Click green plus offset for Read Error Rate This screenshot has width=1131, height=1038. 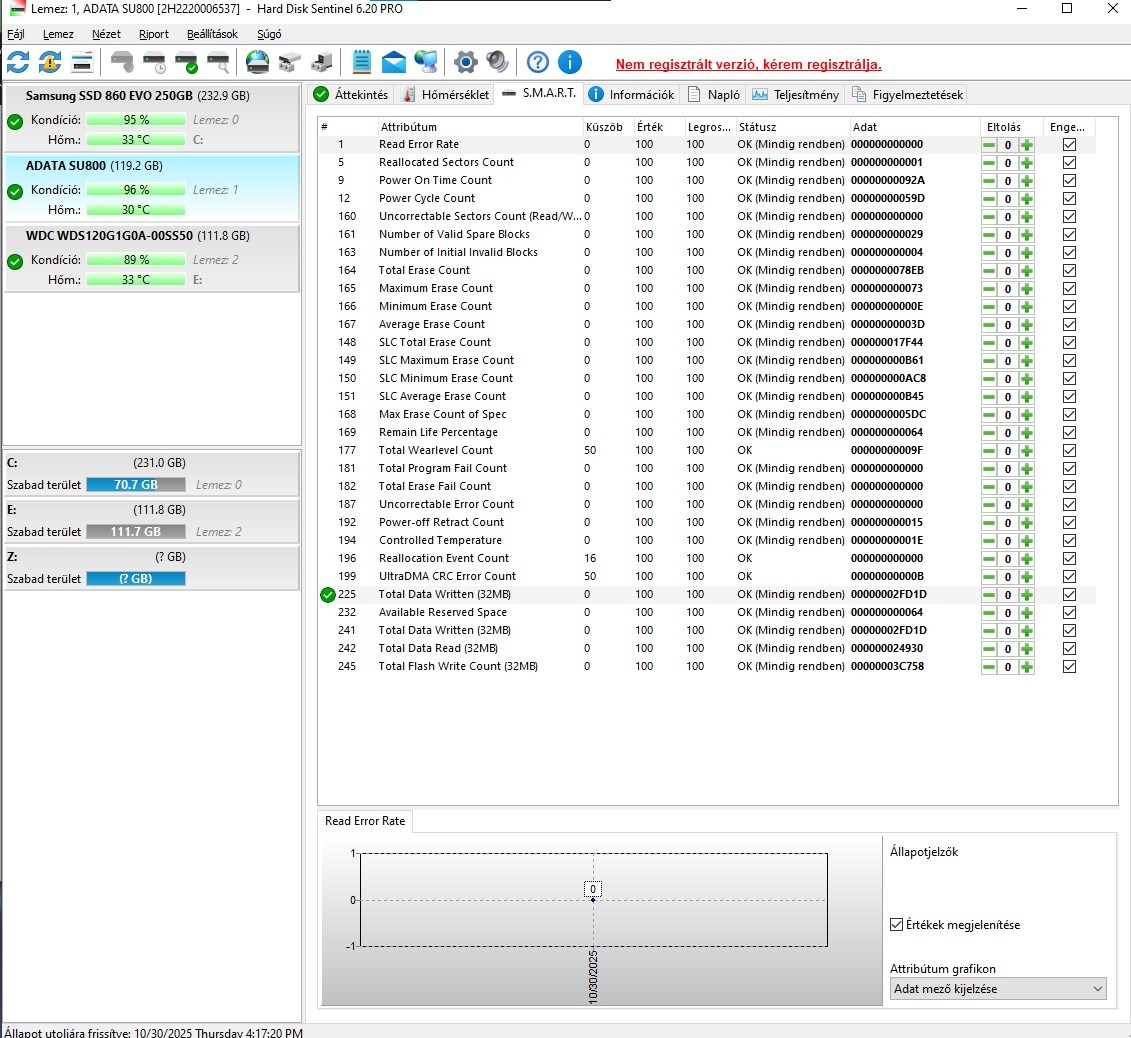[1027, 145]
